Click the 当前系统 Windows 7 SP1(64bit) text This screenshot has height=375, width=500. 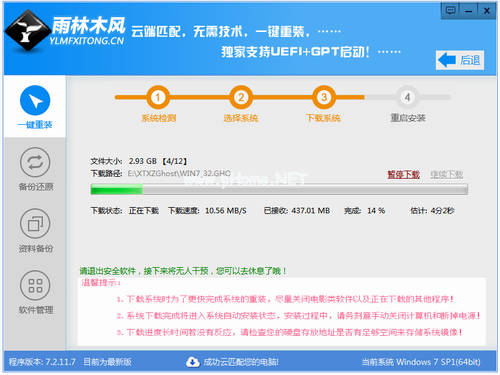[421, 362]
